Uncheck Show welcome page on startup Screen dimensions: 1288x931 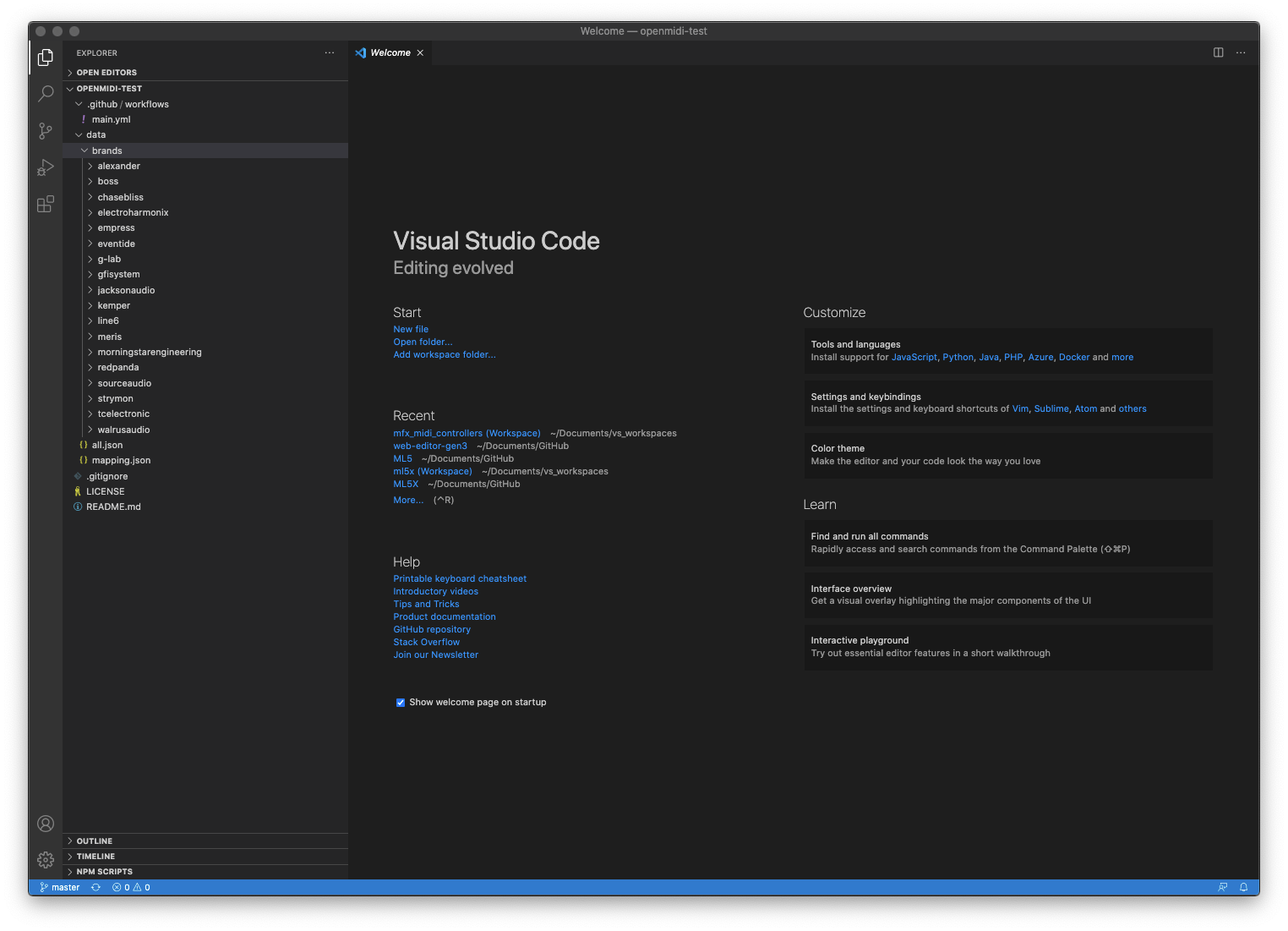(401, 703)
